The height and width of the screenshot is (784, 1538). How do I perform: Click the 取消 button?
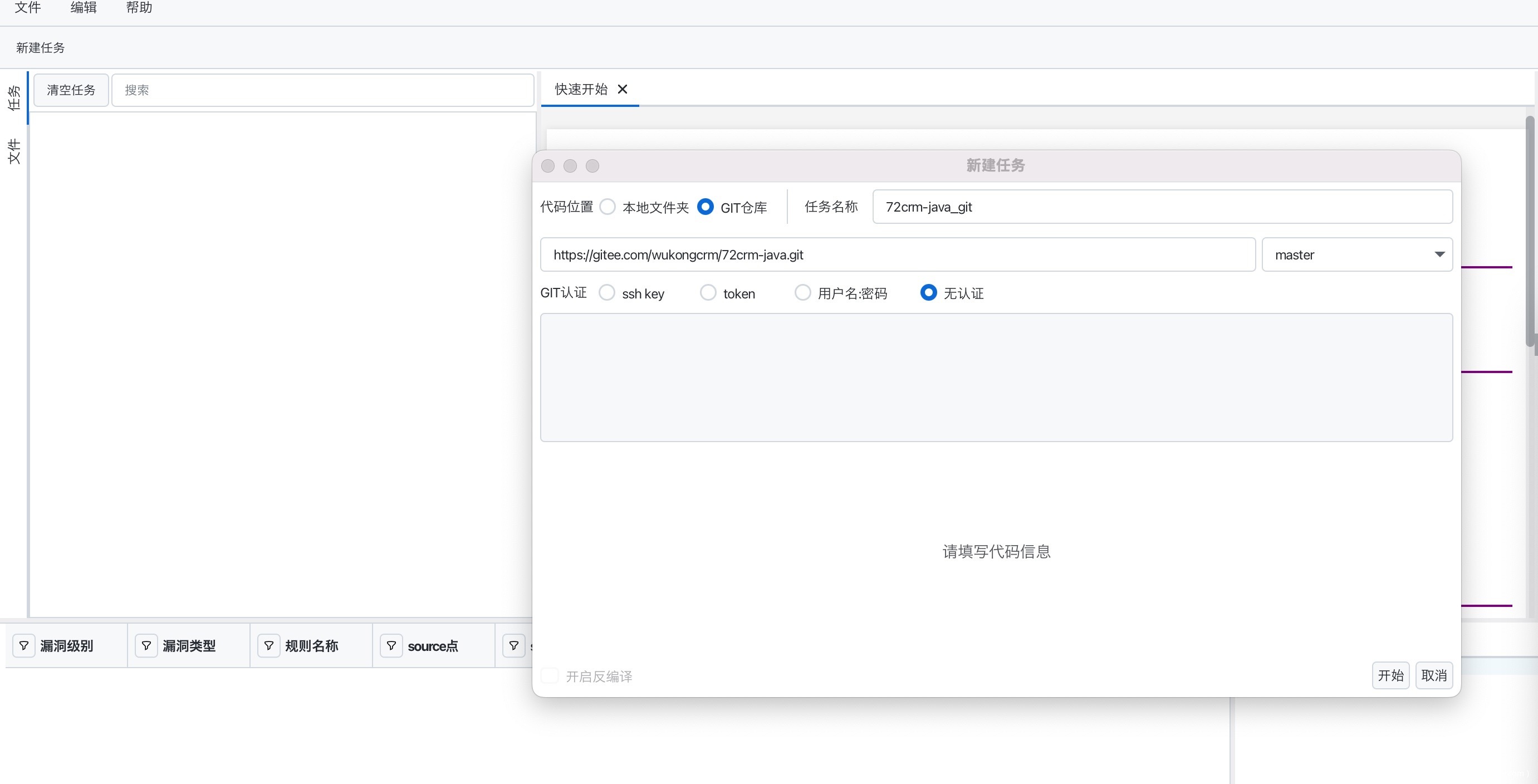point(1433,675)
